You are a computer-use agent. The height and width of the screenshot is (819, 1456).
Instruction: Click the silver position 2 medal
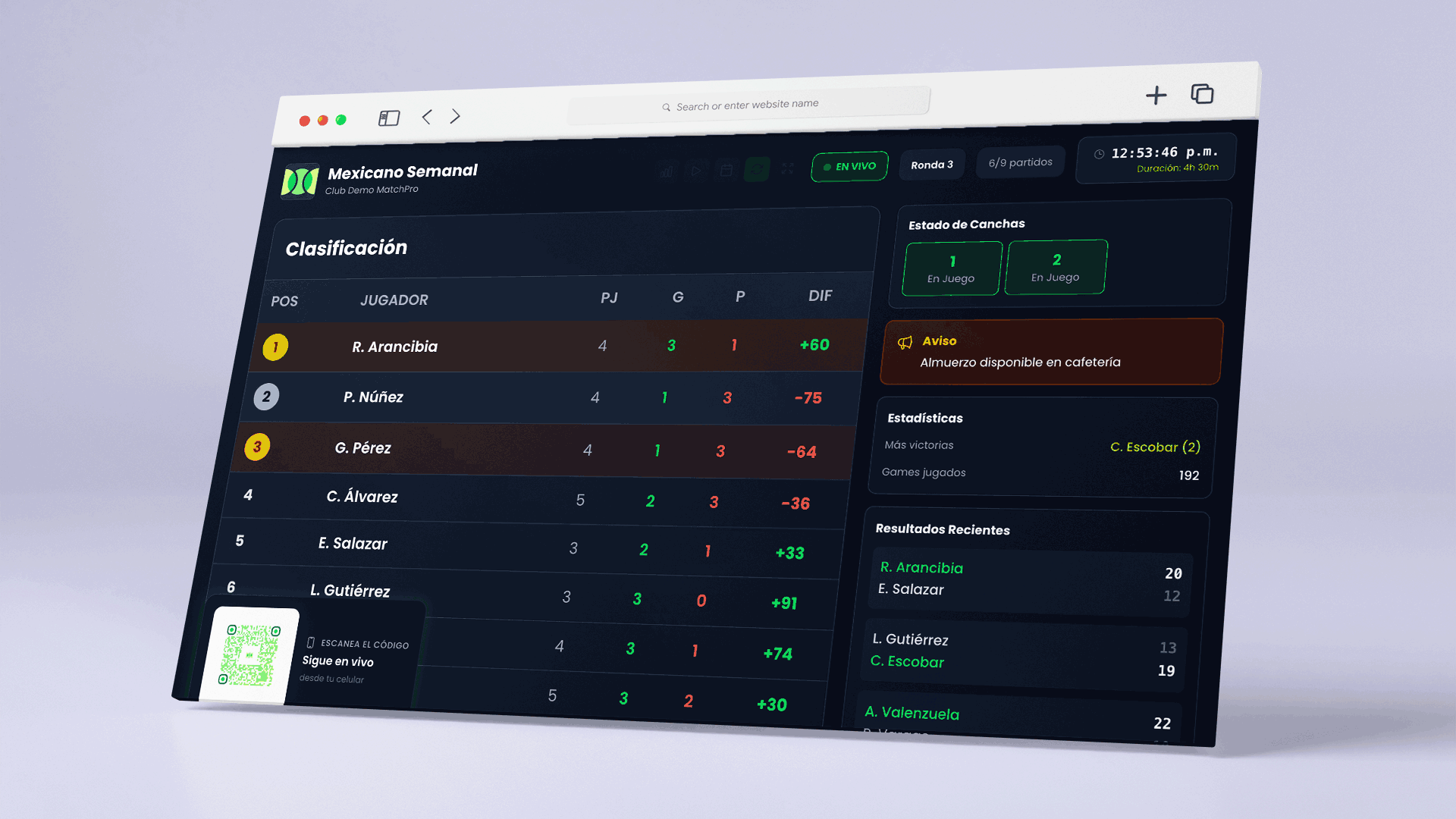[x=266, y=397]
